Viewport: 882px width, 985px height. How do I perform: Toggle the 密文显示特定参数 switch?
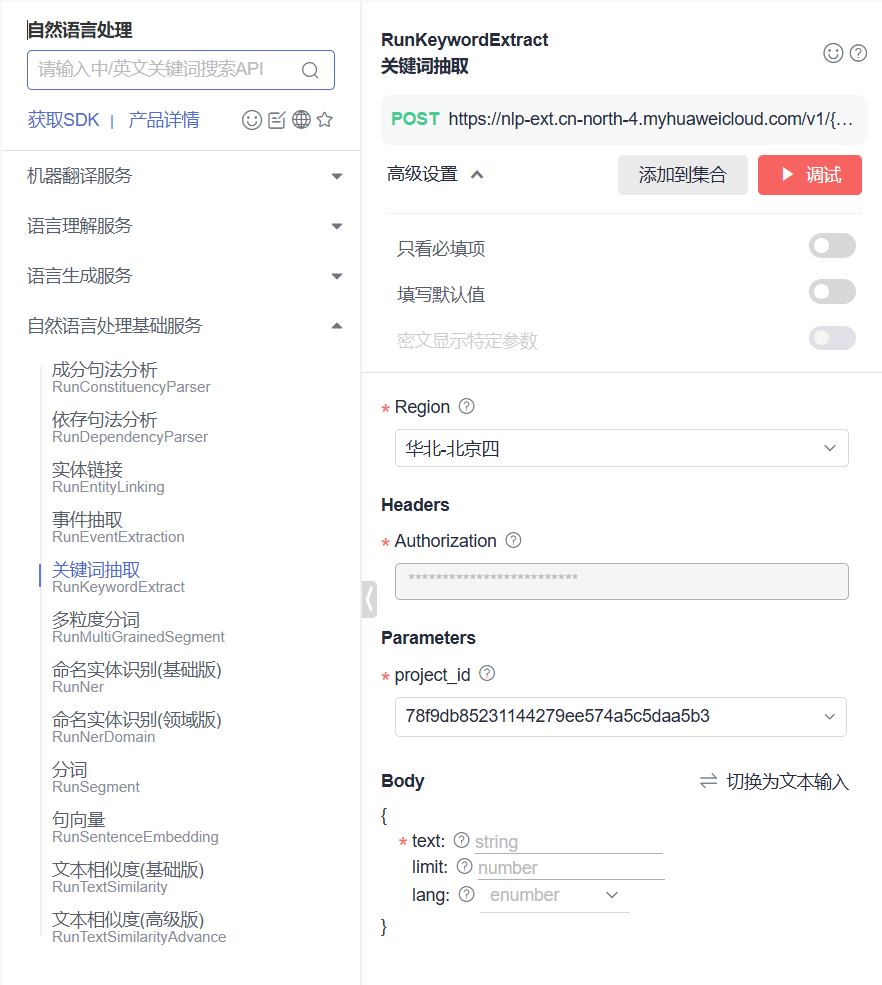pyautogui.click(x=832, y=338)
